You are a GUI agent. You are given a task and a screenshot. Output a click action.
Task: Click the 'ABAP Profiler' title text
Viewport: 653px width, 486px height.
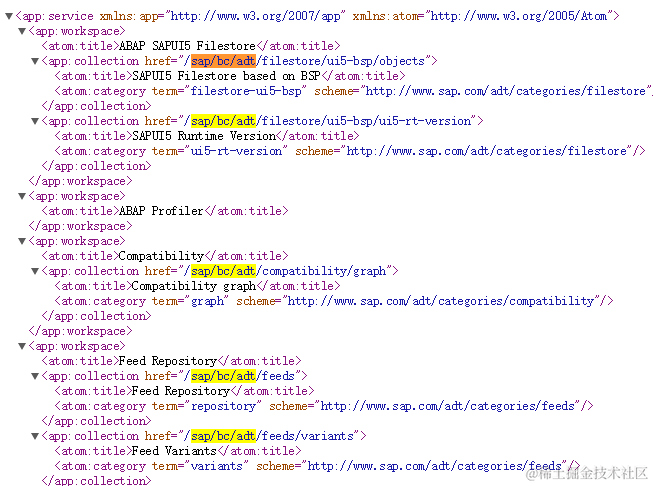coord(161,211)
